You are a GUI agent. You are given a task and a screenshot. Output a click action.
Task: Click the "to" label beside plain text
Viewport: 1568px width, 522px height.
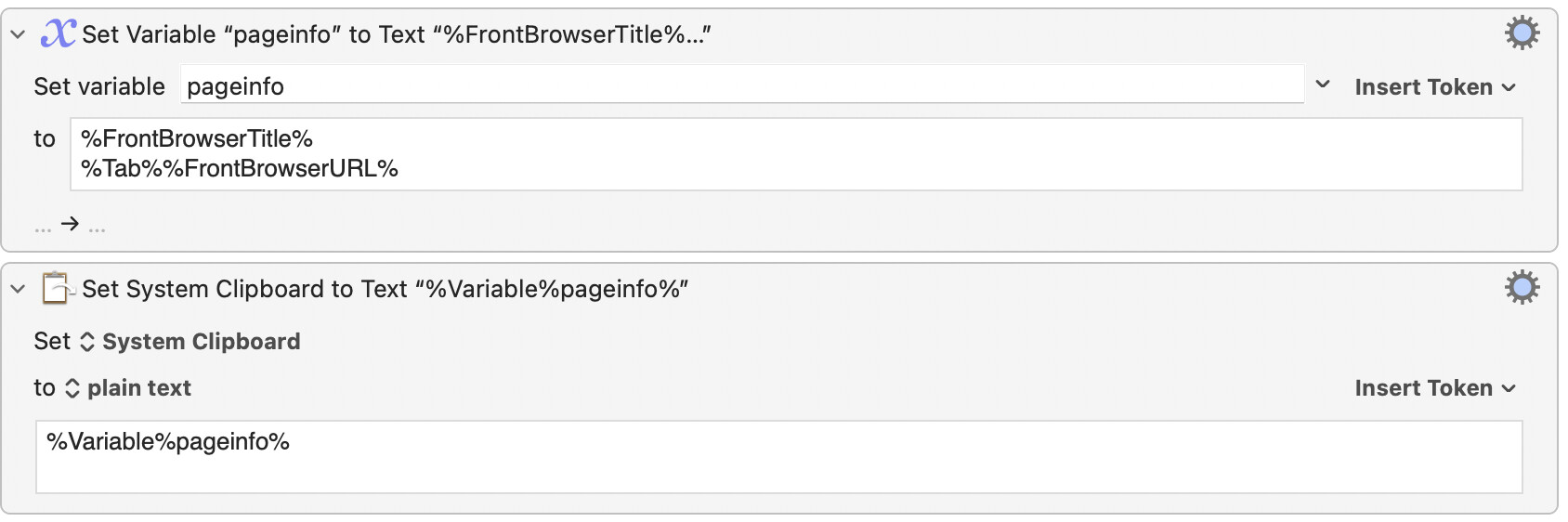click(45, 388)
